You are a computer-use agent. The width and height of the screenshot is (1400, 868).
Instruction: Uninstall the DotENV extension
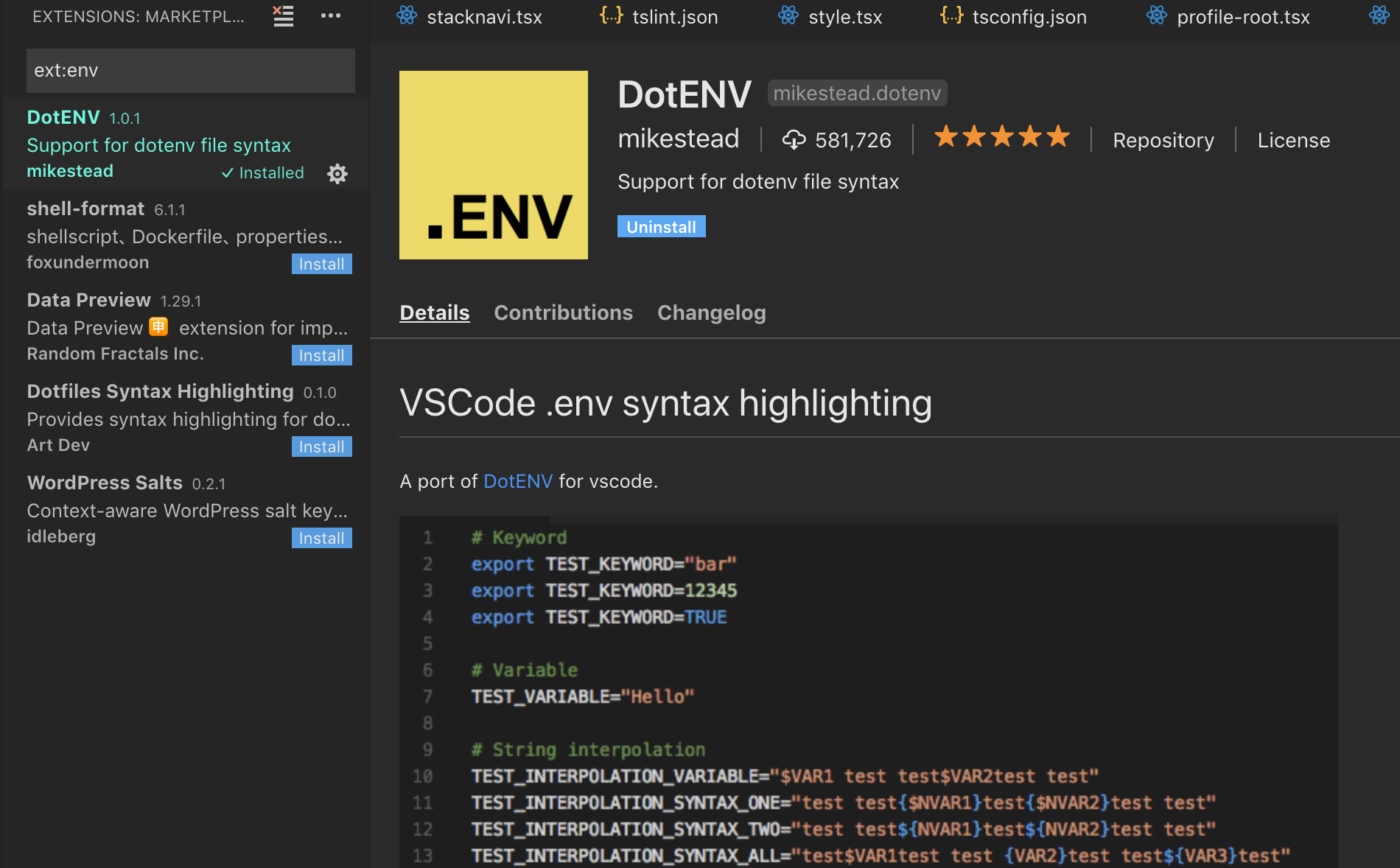point(662,226)
